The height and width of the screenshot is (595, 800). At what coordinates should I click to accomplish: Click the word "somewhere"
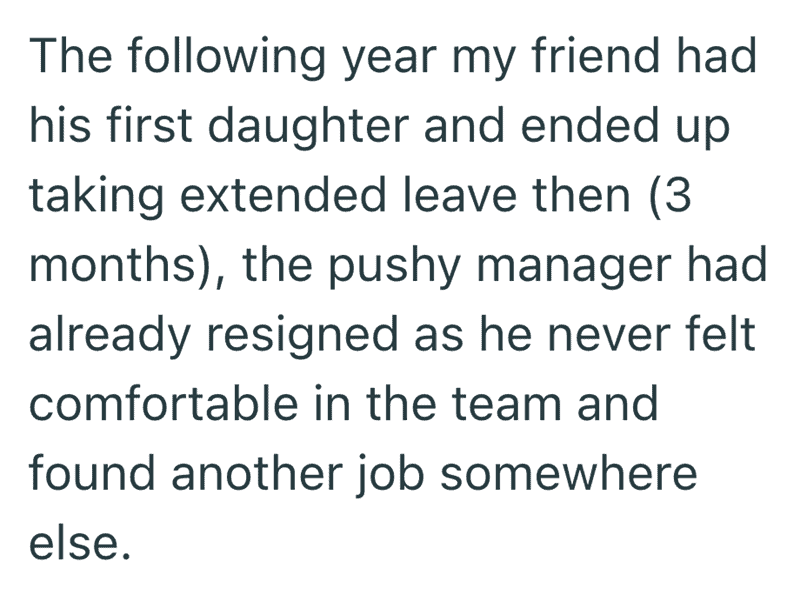click(x=568, y=474)
